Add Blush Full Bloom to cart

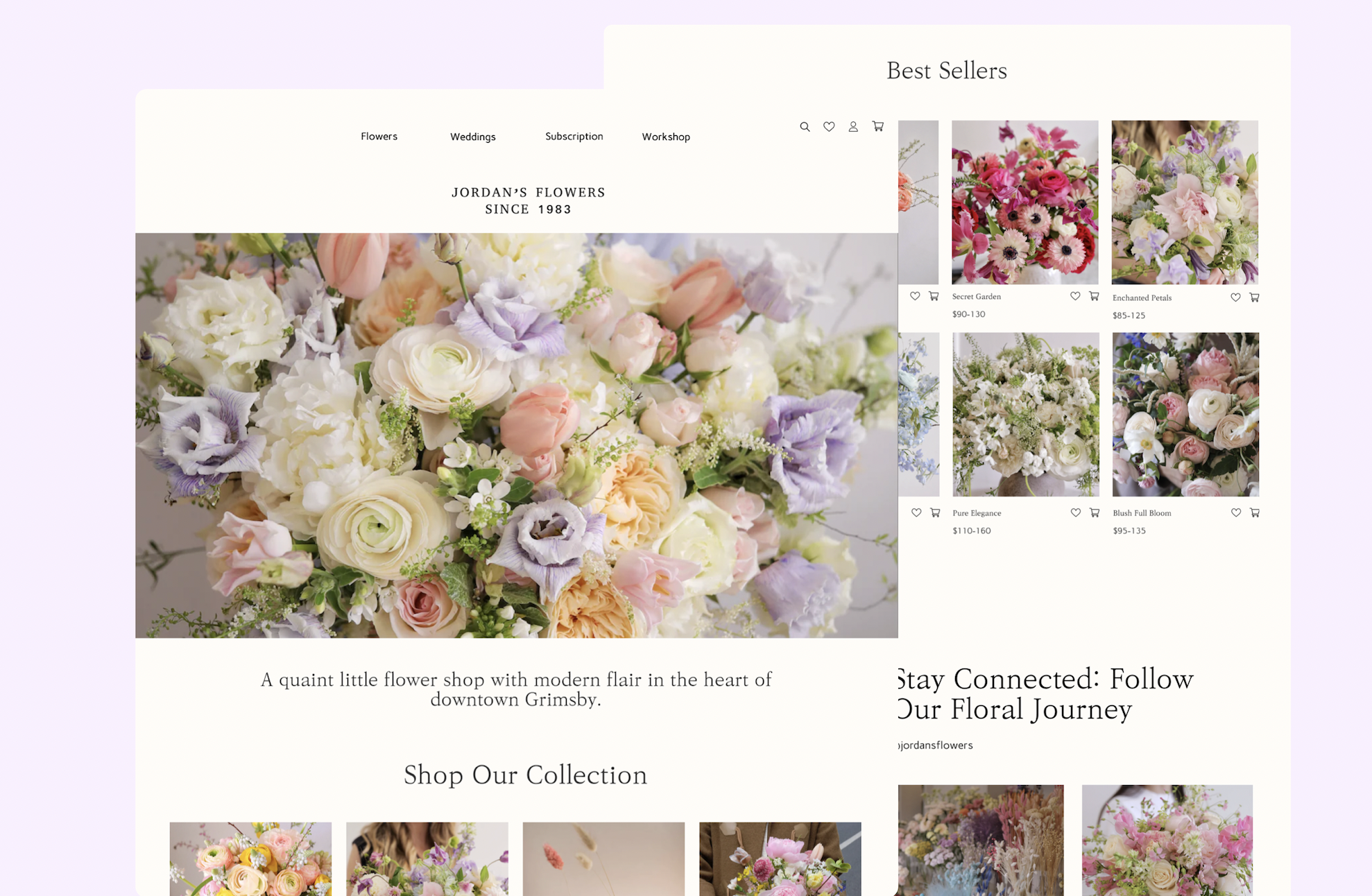pos(1255,512)
